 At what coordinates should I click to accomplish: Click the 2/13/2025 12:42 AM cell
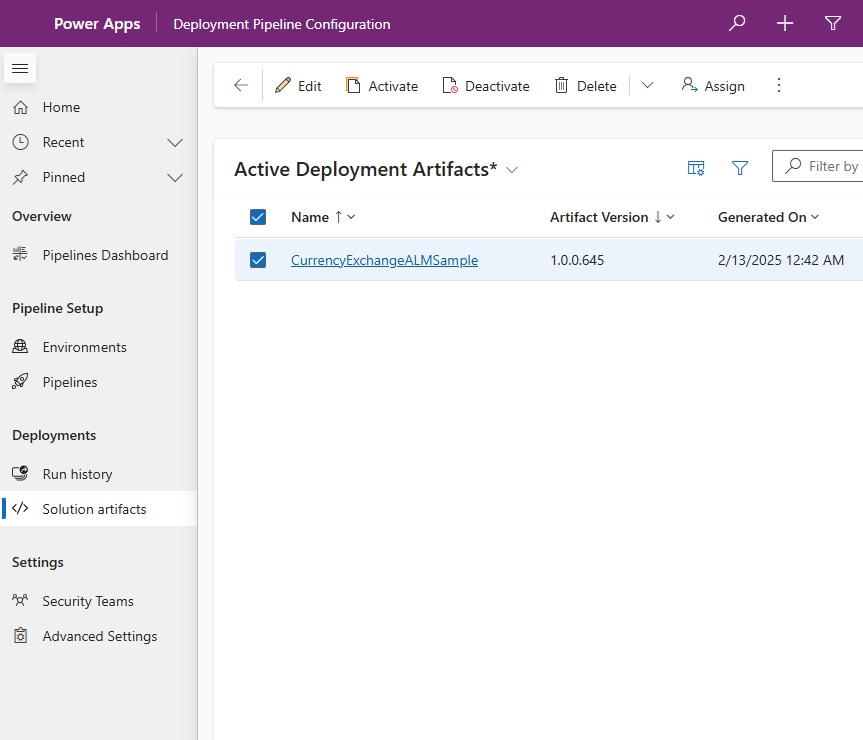[780, 260]
